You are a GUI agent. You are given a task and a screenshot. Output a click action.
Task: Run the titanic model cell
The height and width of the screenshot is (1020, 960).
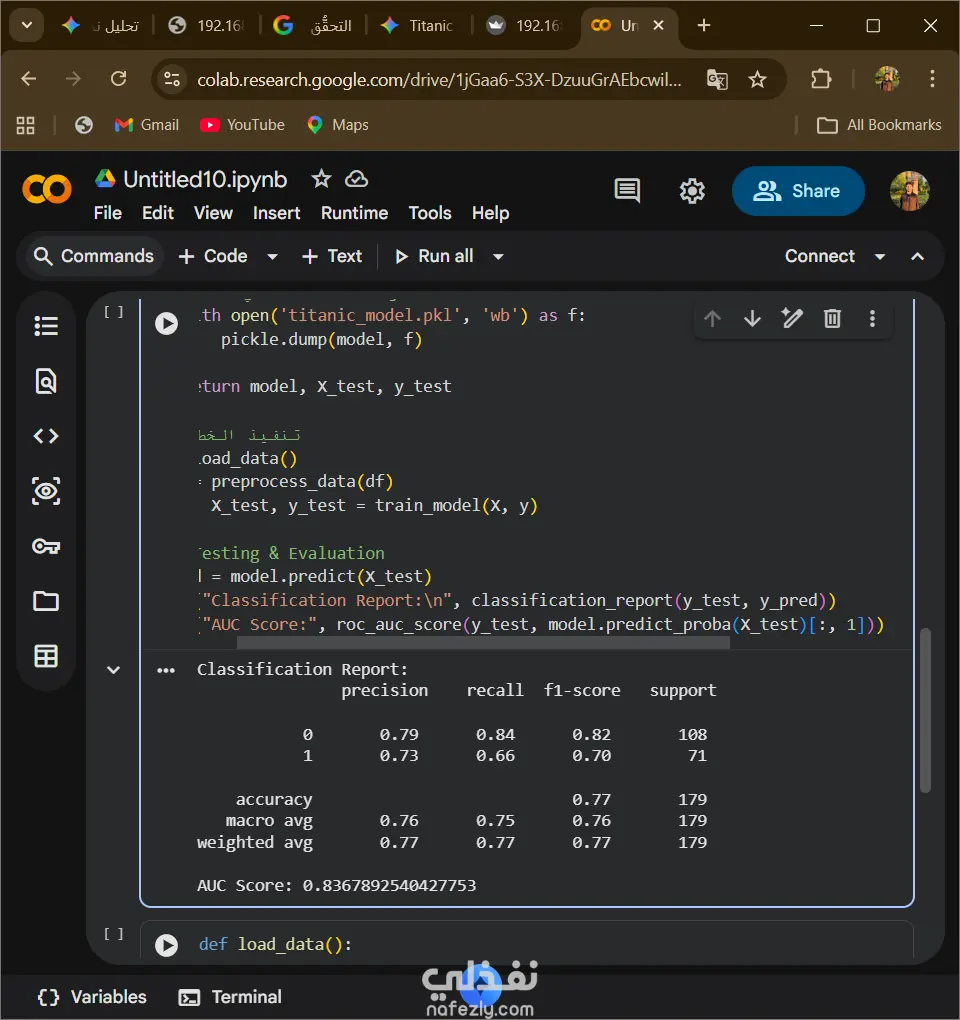(x=167, y=323)
